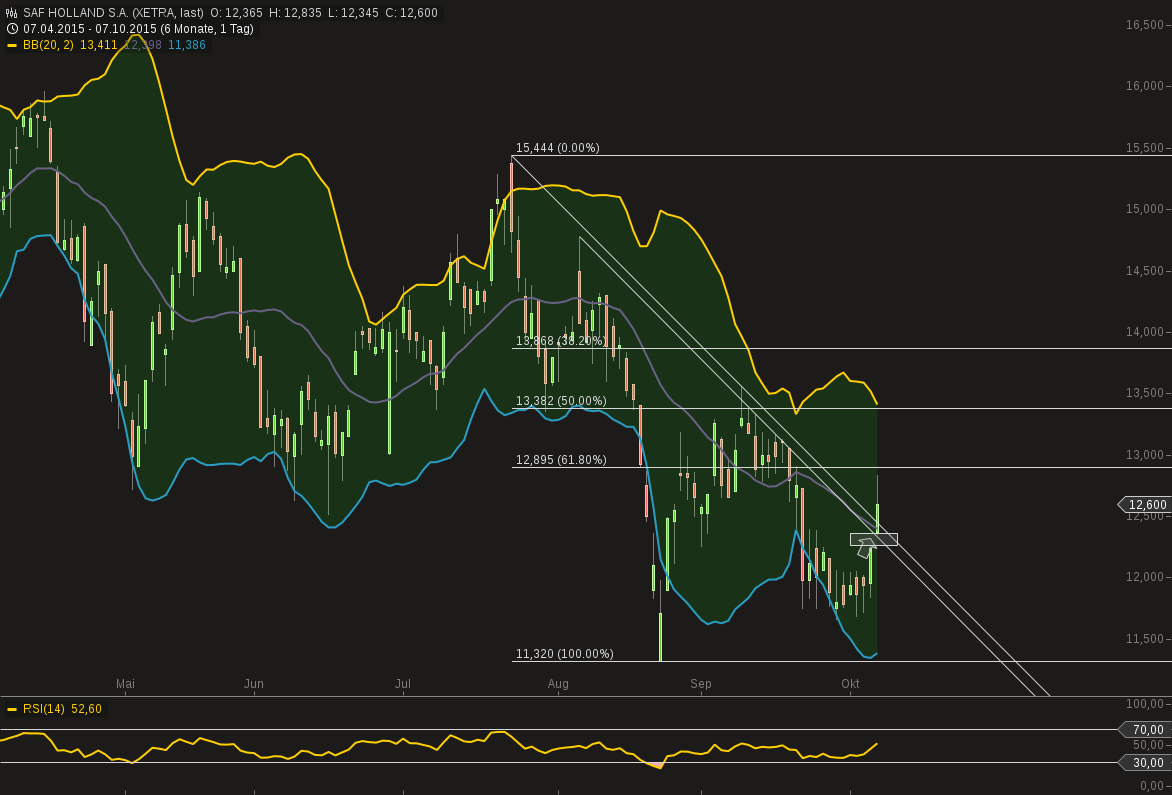Click the lower band value 11,386

pos(186,46)
